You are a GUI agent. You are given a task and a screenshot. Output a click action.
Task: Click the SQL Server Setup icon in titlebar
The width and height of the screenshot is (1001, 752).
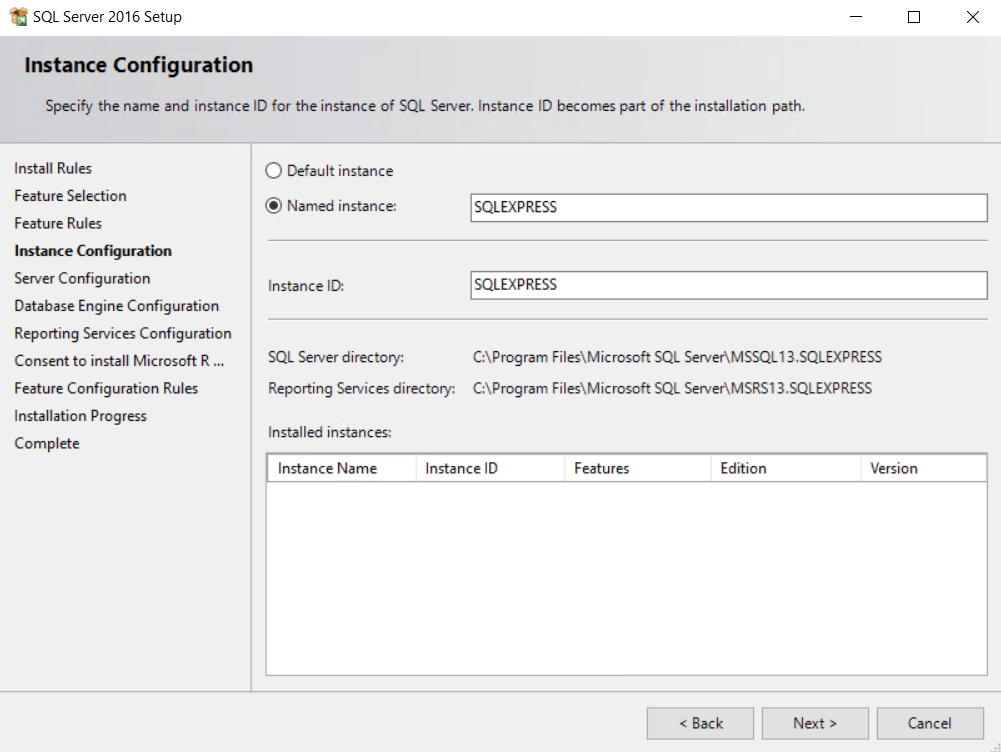pos(16,16)
